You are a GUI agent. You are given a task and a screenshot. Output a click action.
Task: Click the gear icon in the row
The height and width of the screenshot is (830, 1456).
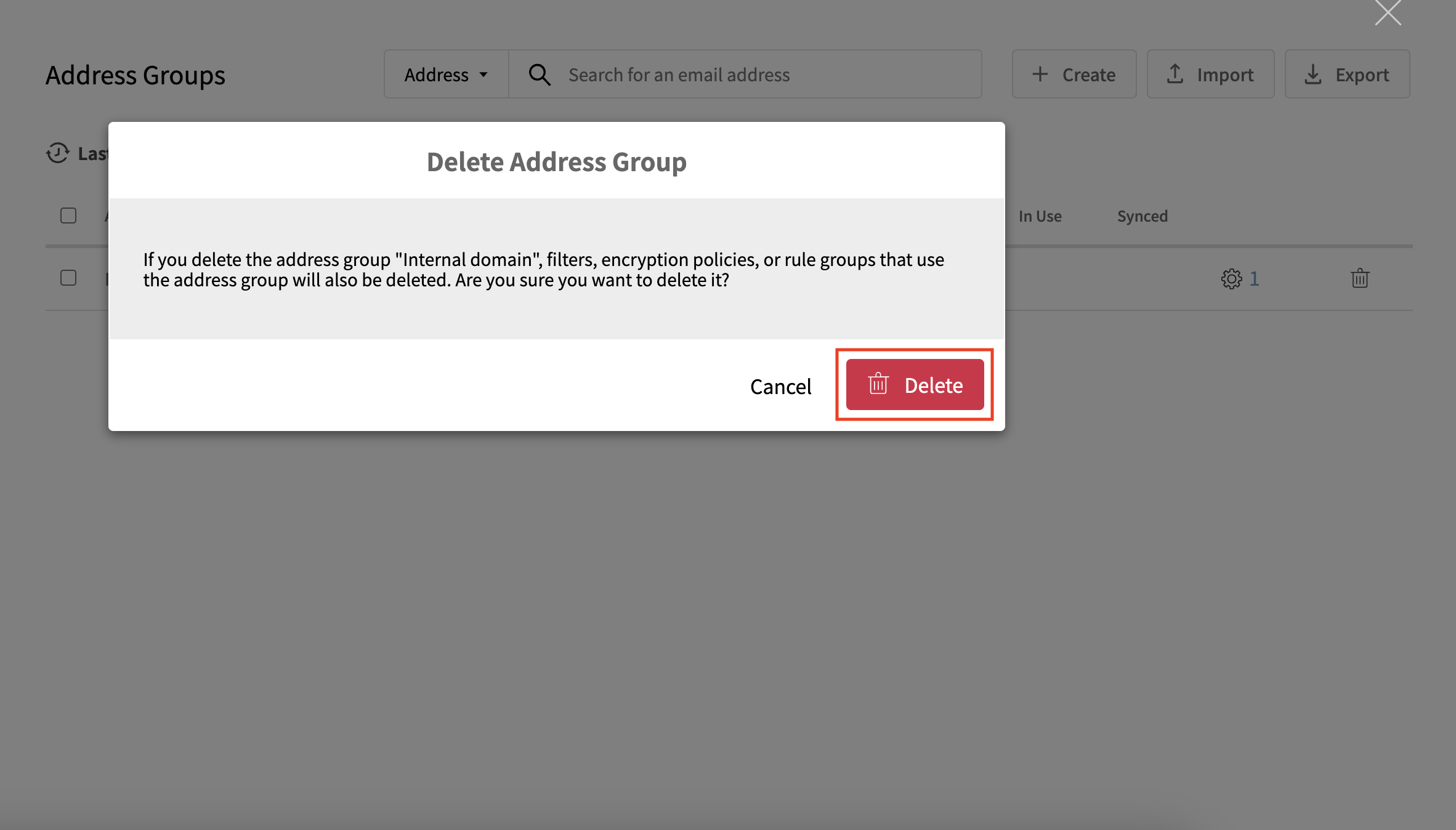1231,278
